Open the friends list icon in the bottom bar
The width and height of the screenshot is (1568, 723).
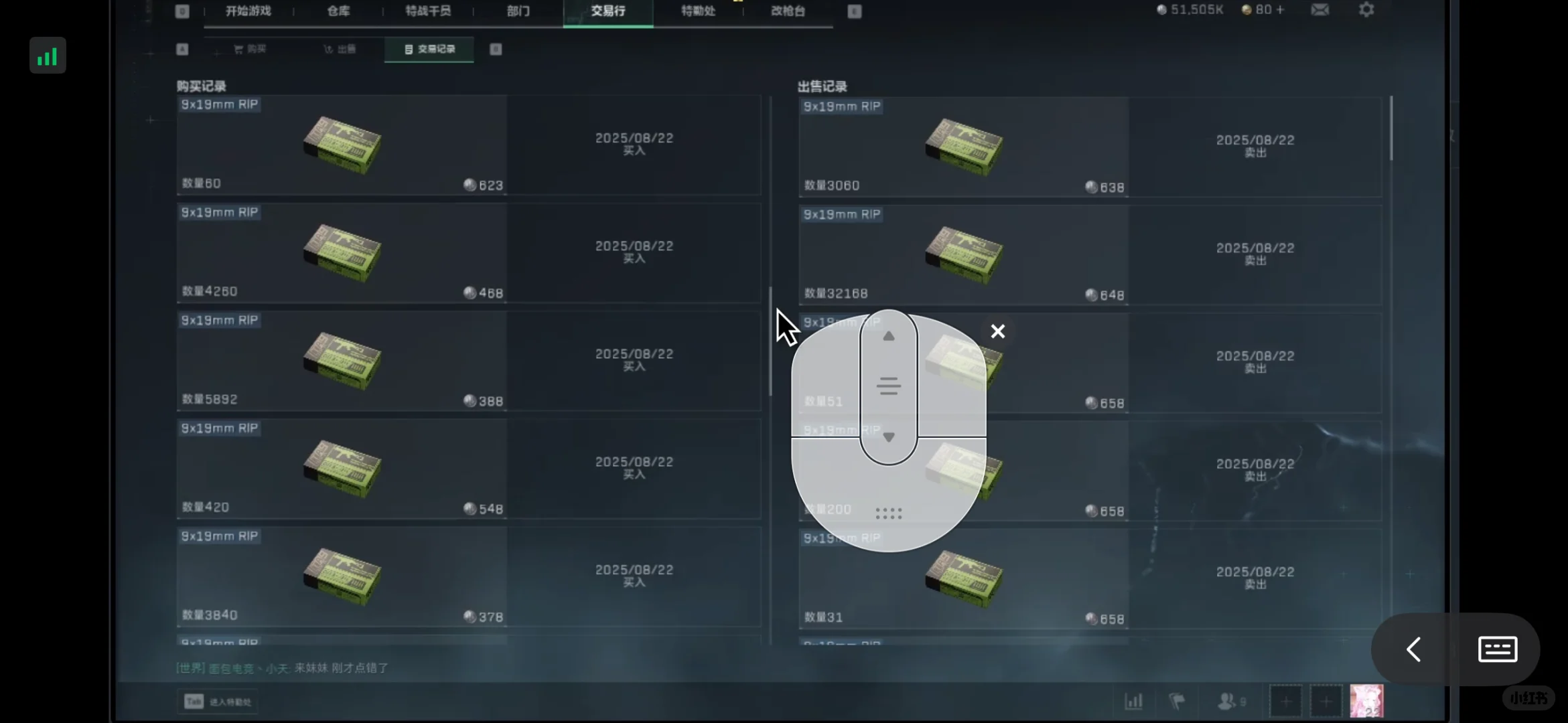[1230, 701]
